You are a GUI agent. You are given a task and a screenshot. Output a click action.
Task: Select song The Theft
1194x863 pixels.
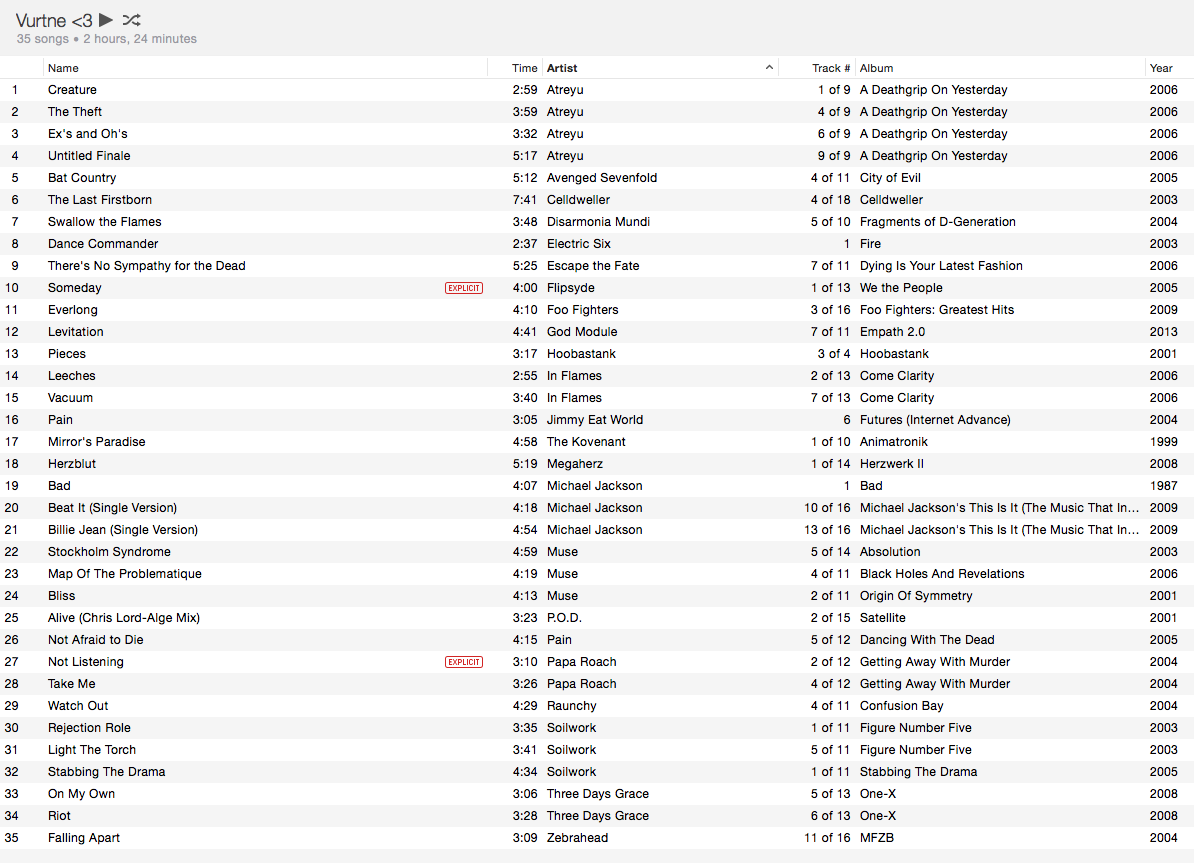[x=75, y=112]
